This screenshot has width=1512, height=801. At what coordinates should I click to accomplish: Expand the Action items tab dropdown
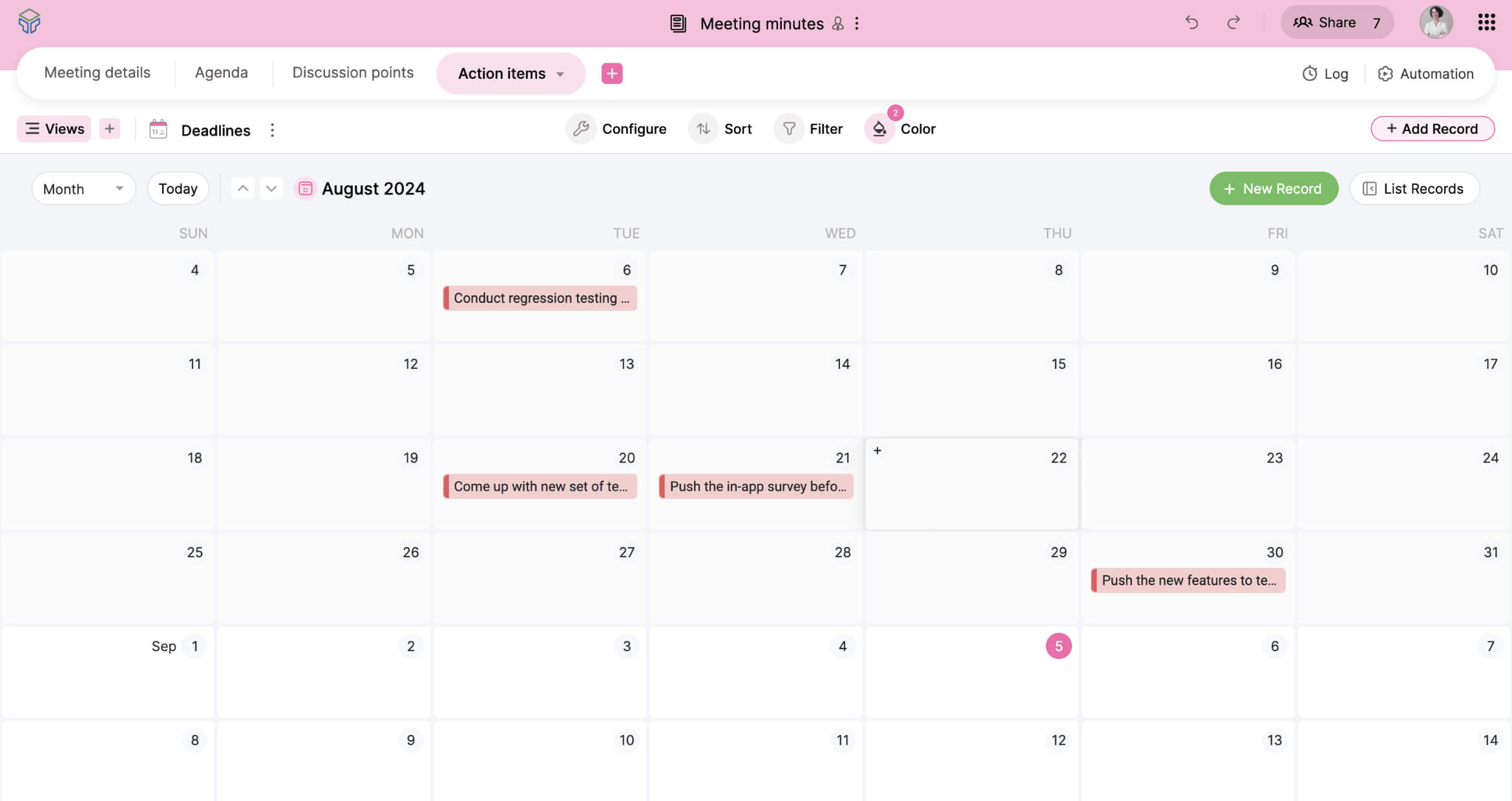point(561,74)
